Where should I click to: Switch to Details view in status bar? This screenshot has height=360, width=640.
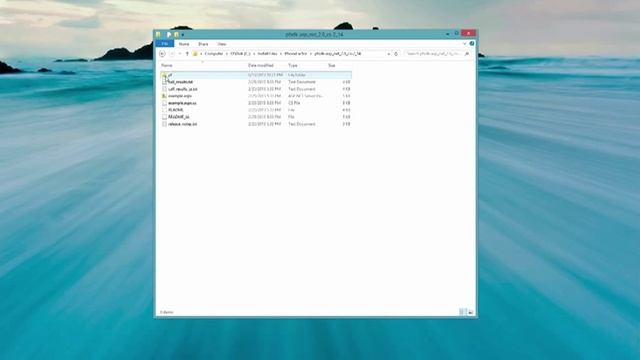462,312
